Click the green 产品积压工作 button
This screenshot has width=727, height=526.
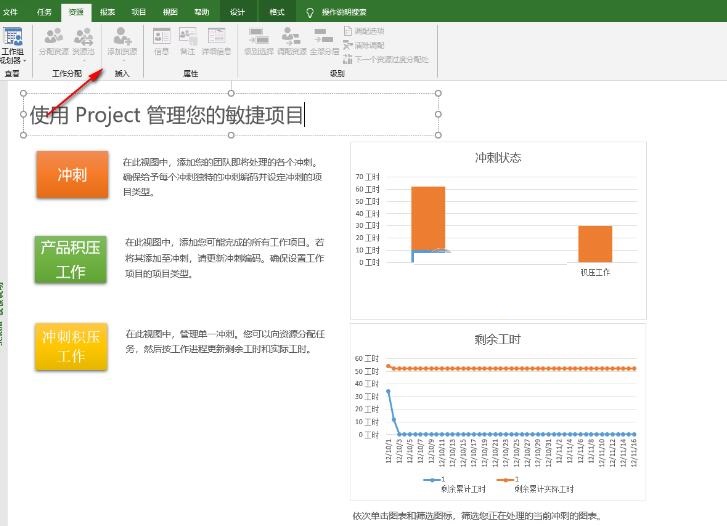click(70, 259)
